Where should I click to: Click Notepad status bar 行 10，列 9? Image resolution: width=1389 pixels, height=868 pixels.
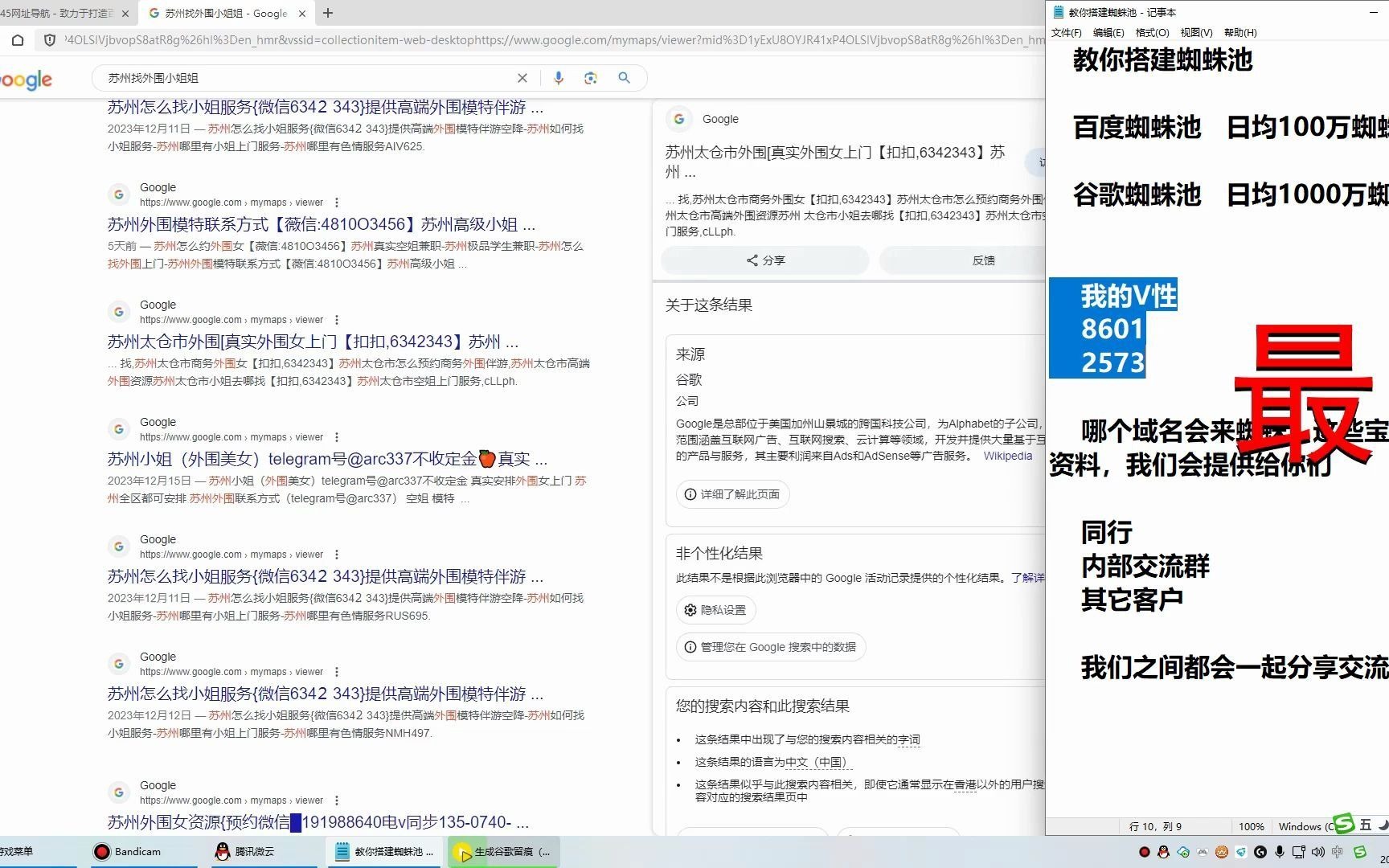[1155, 826]
